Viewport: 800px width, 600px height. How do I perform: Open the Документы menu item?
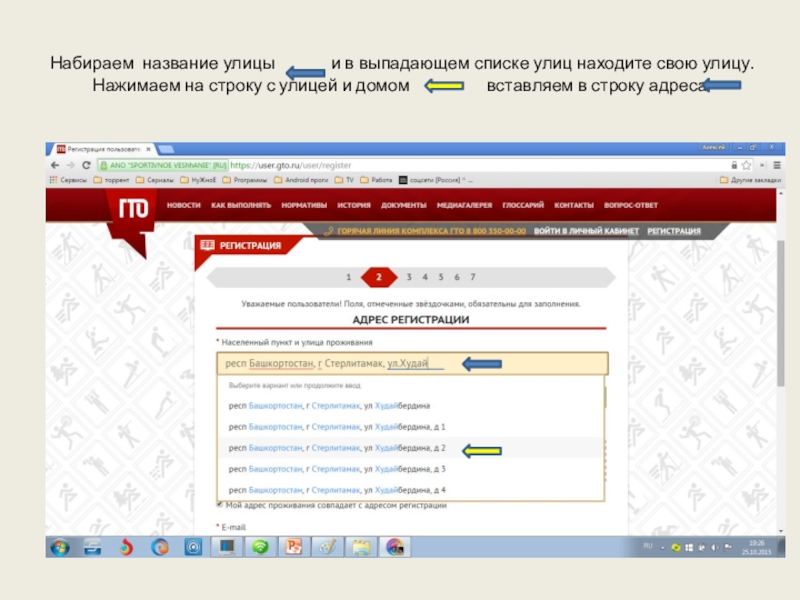pos(404,205)
